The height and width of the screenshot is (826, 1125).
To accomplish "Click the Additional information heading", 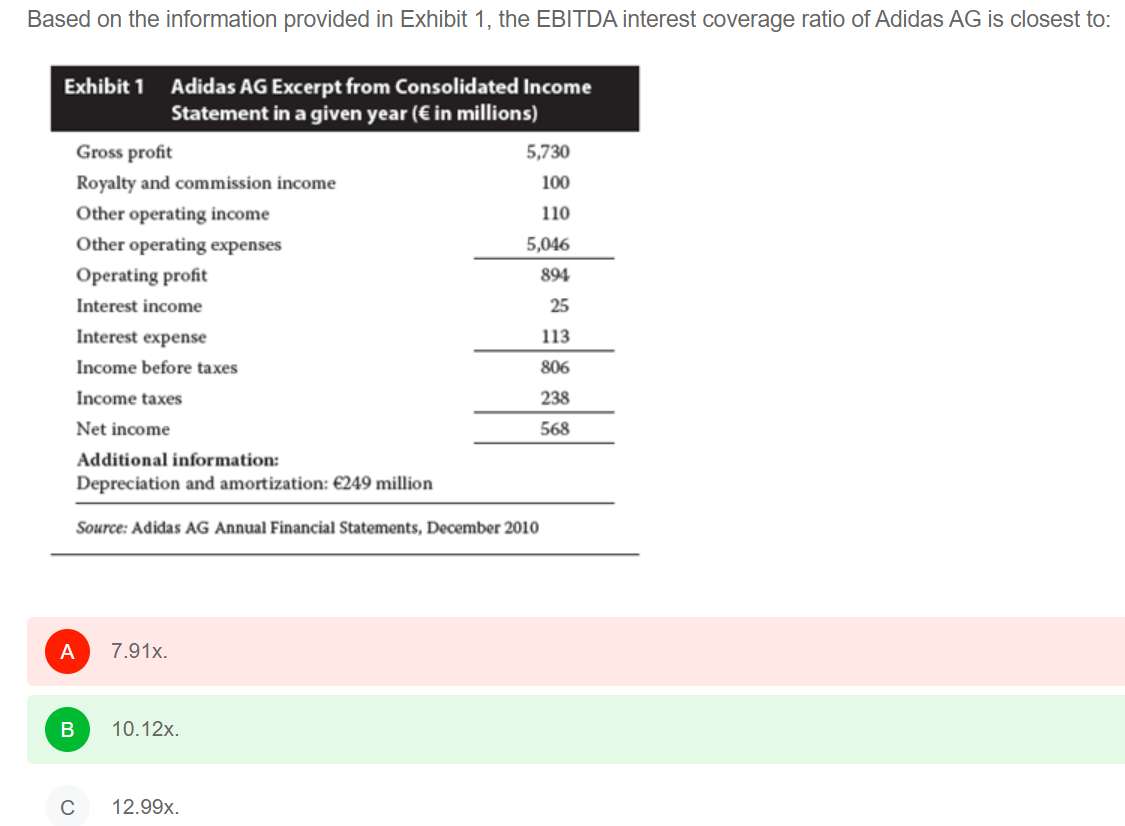I will click(x=177, y=460).
